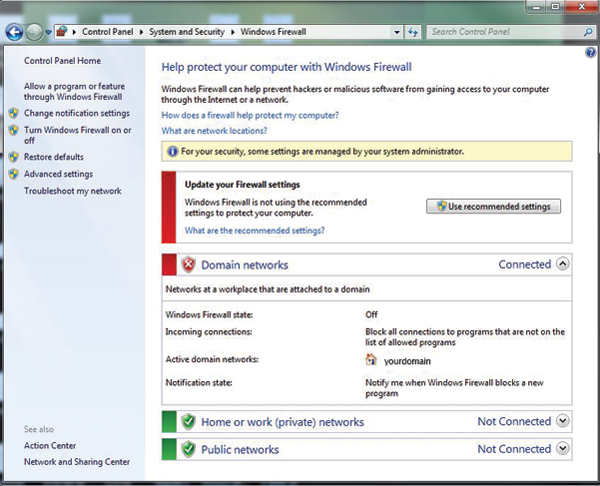
Task: Click shield icon beside Restore defaults
Action: (14, 157)
